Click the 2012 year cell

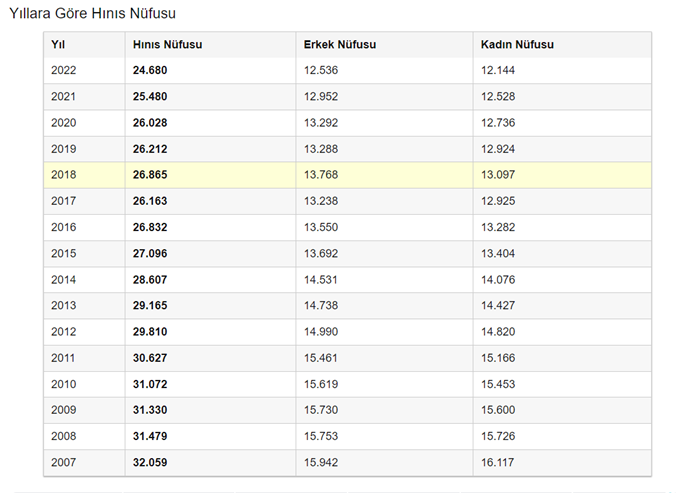[64, 331]
